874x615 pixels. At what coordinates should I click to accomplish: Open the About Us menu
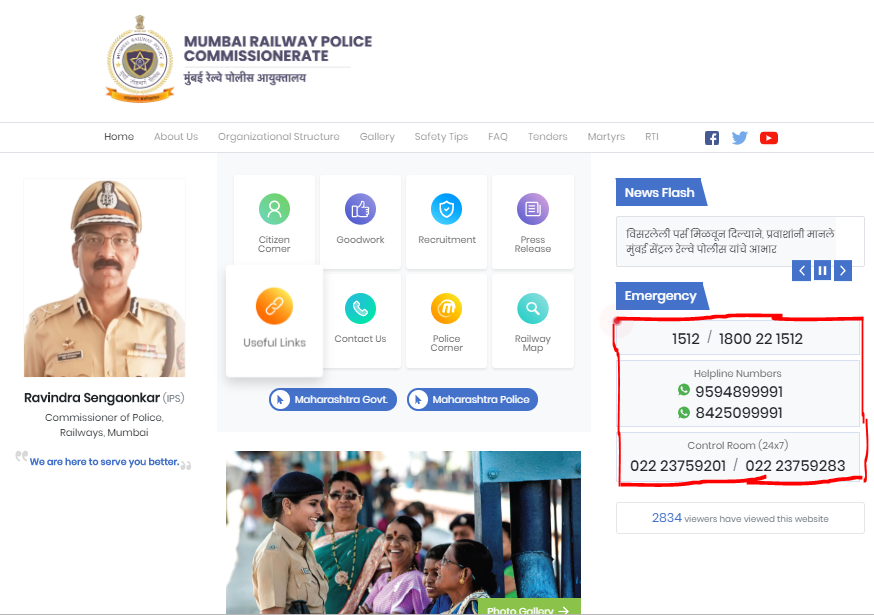coord(176,137)
